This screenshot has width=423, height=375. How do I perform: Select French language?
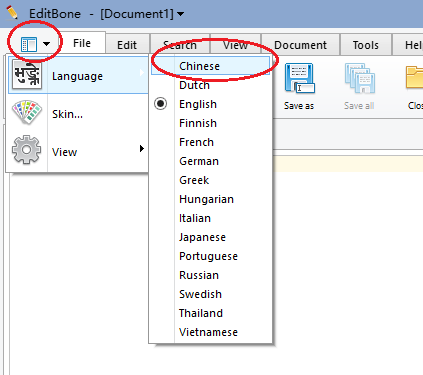[x=210, y=142]
